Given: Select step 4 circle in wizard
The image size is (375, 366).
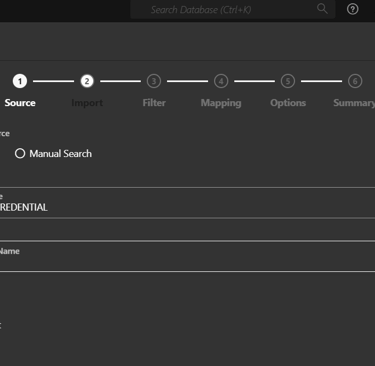Looking at the screenshot, I should point(221,81).
